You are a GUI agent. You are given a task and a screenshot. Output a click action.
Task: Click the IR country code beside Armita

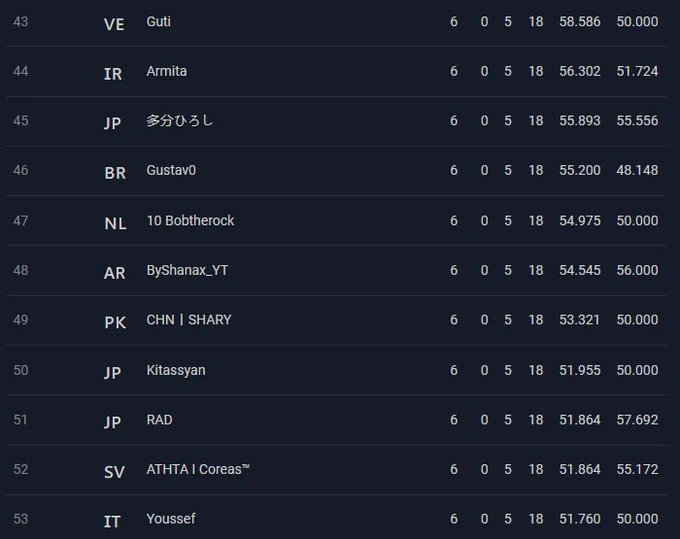pos(113,74)
